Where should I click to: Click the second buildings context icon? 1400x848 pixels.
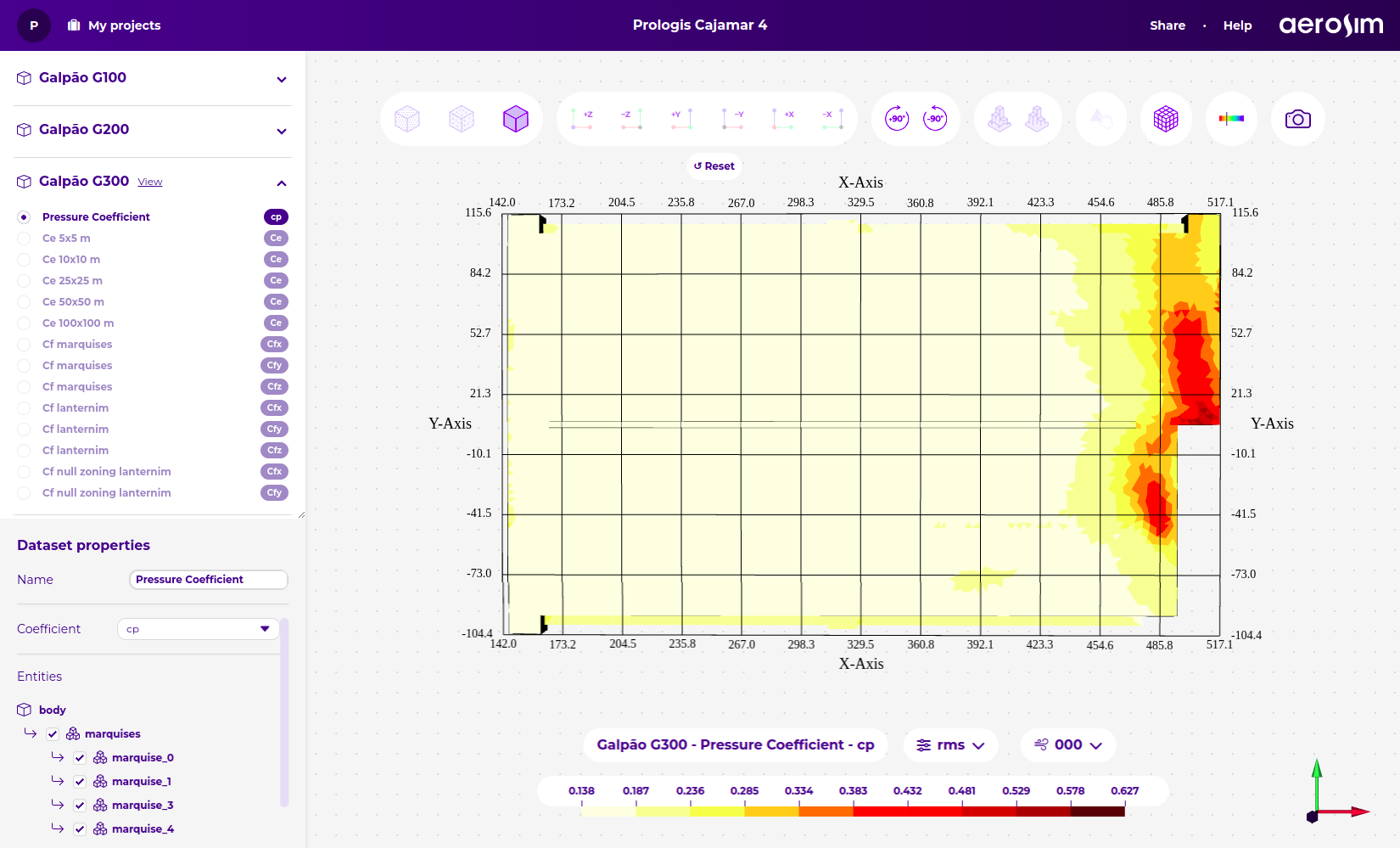pos(1037,119)
